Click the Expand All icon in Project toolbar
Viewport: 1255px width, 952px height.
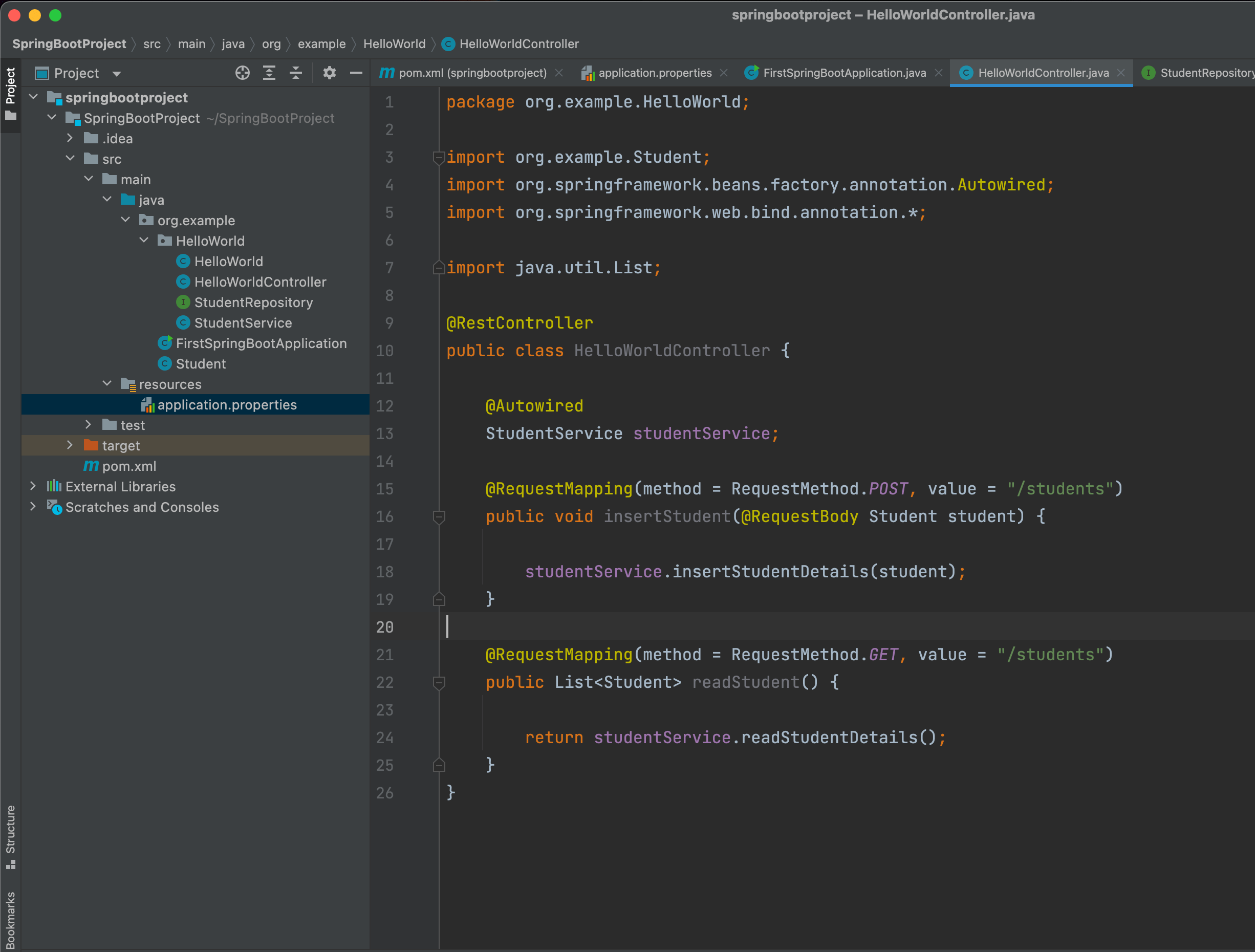[x=269, y=73]
